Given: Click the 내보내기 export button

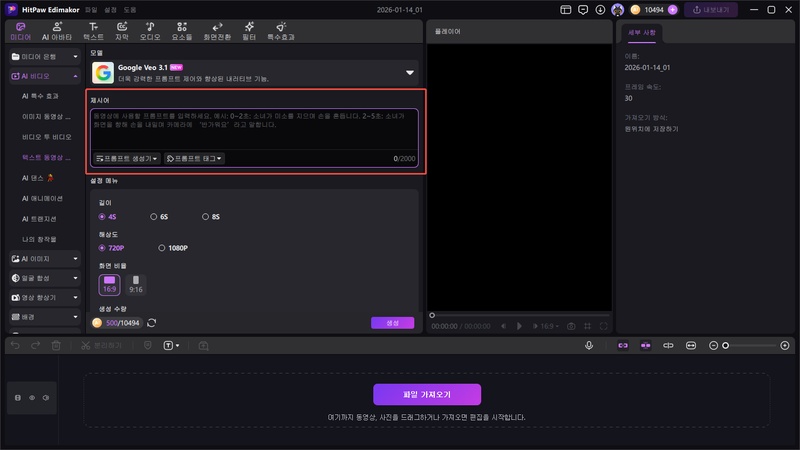Looking at the screenshot, I should click(711, 10).
